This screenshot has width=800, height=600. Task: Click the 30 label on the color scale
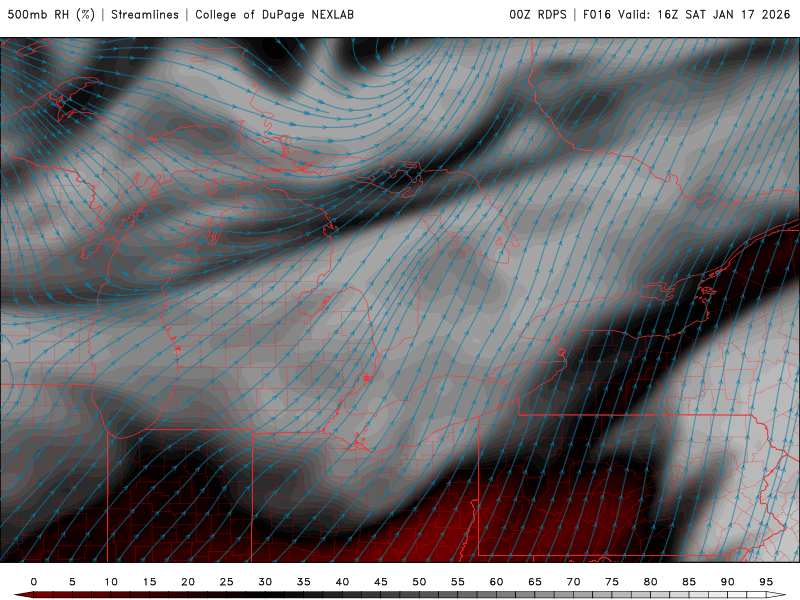[265, 582]
